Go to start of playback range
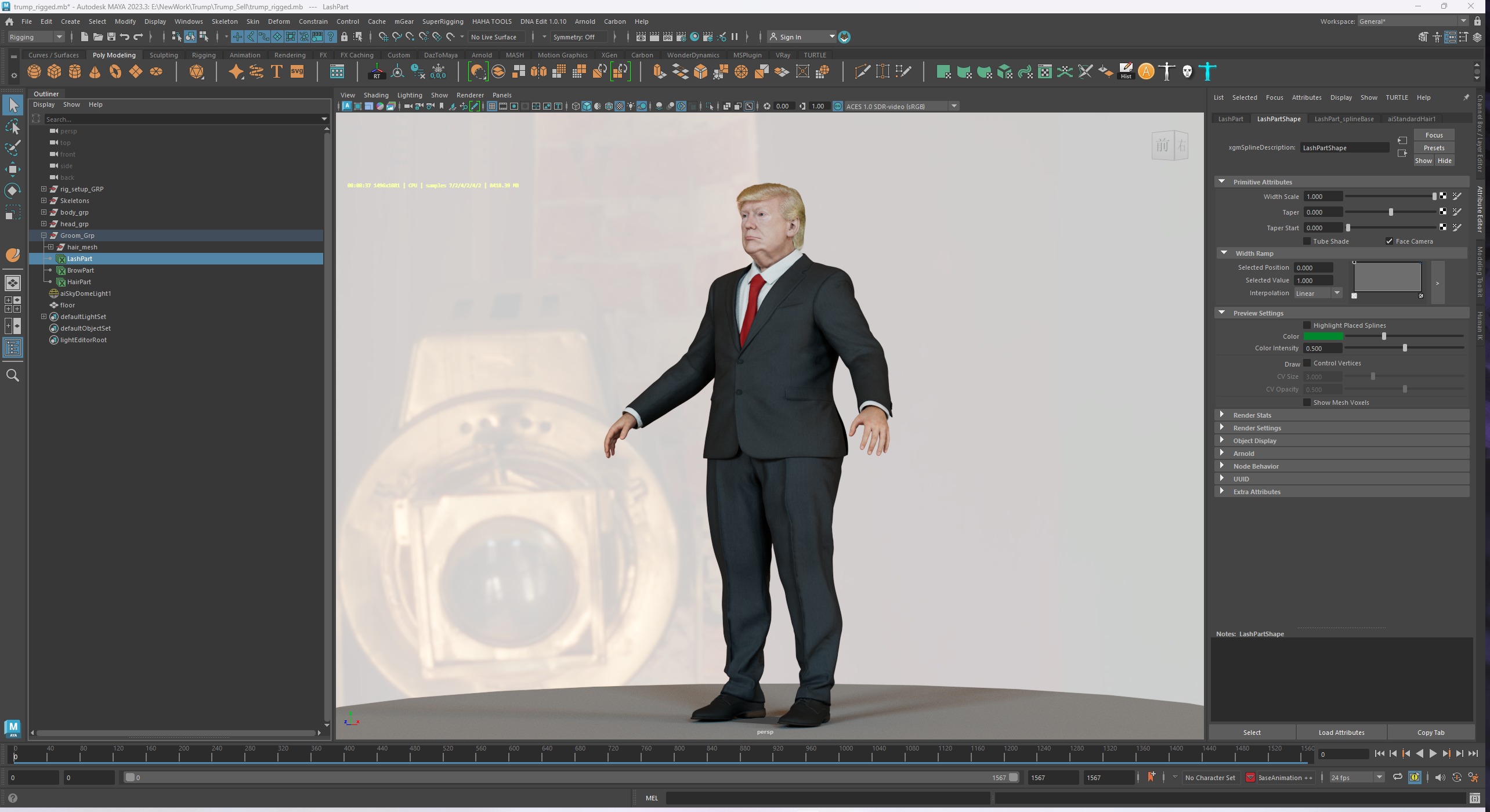 tap(1379, 754)
